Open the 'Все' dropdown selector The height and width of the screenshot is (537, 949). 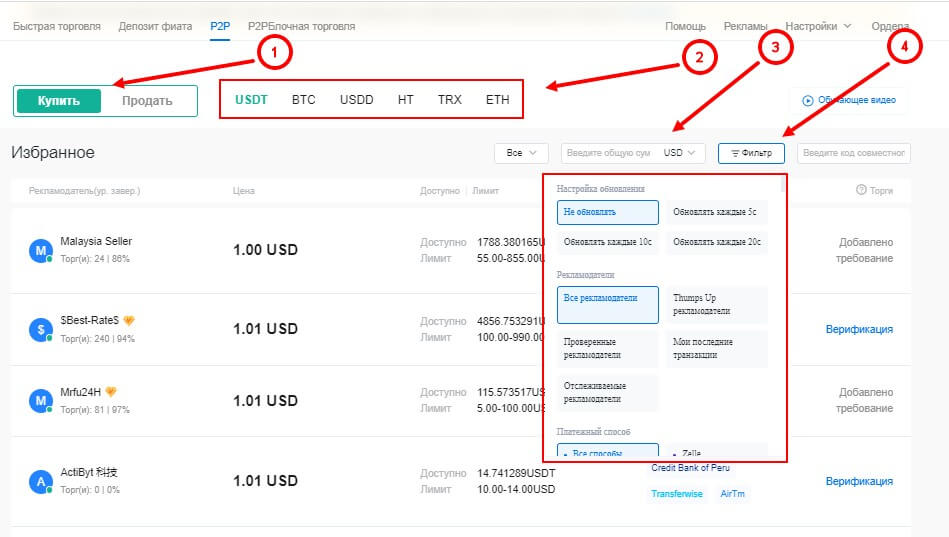click(521, 153)
